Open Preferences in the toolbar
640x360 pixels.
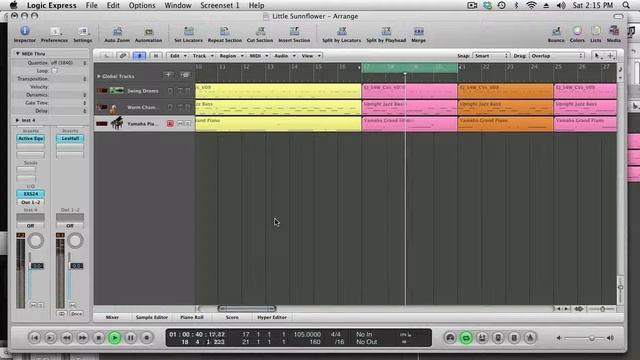click(x=54, y=34)
